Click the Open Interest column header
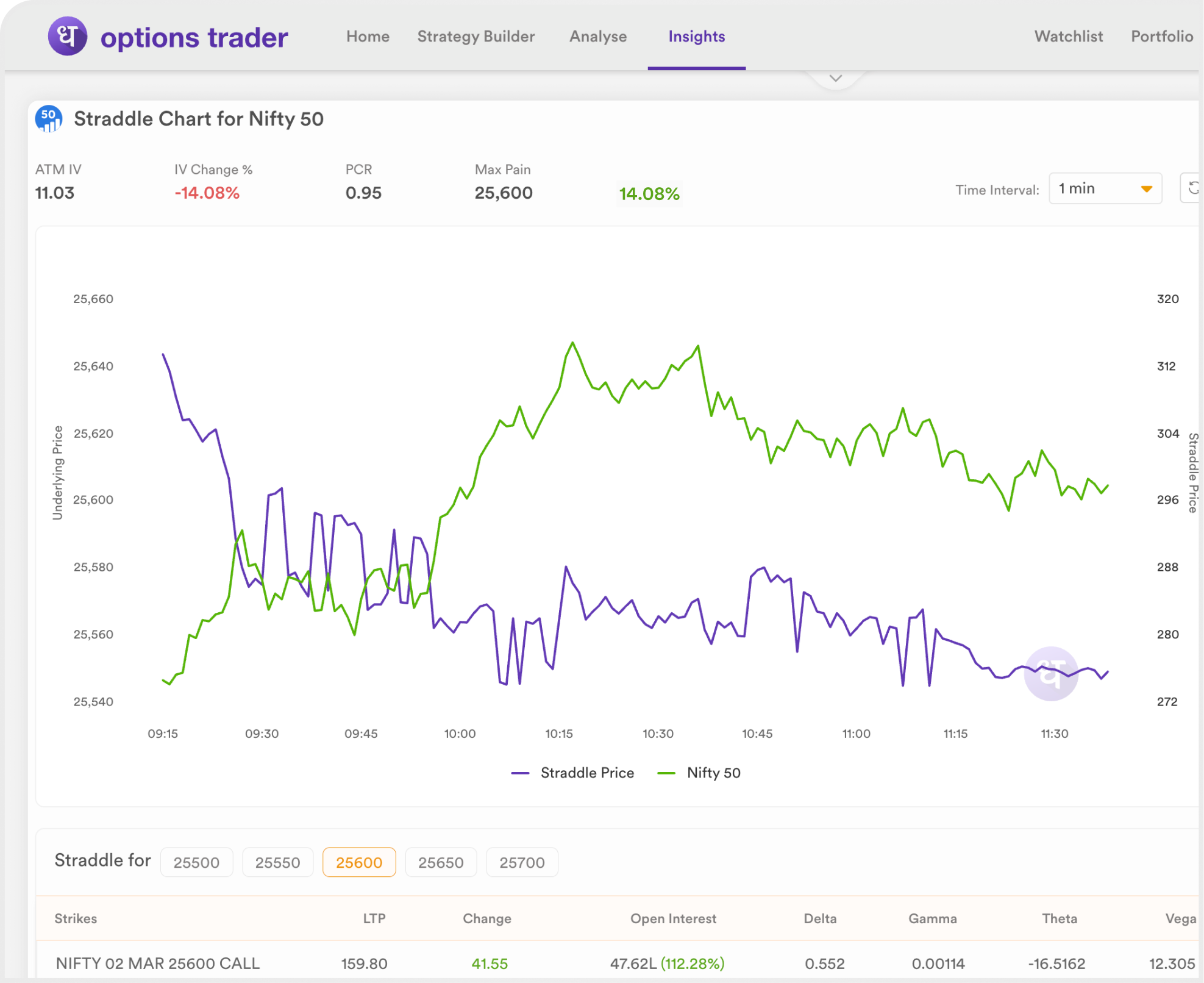The image size is (1204, 983). coord(673,918)
